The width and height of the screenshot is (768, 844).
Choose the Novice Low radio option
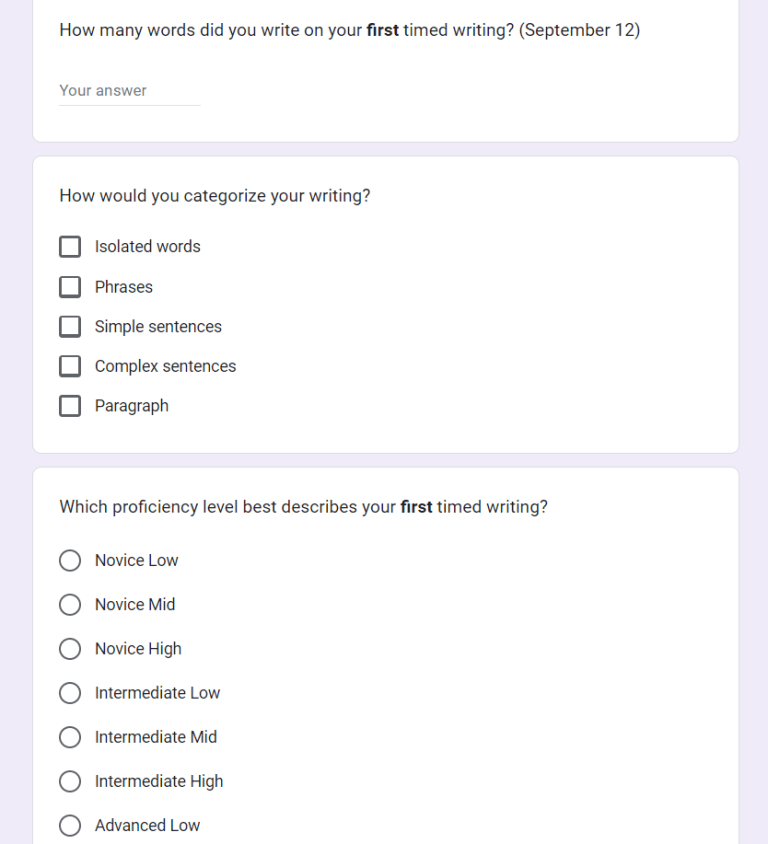click(70, 561)
